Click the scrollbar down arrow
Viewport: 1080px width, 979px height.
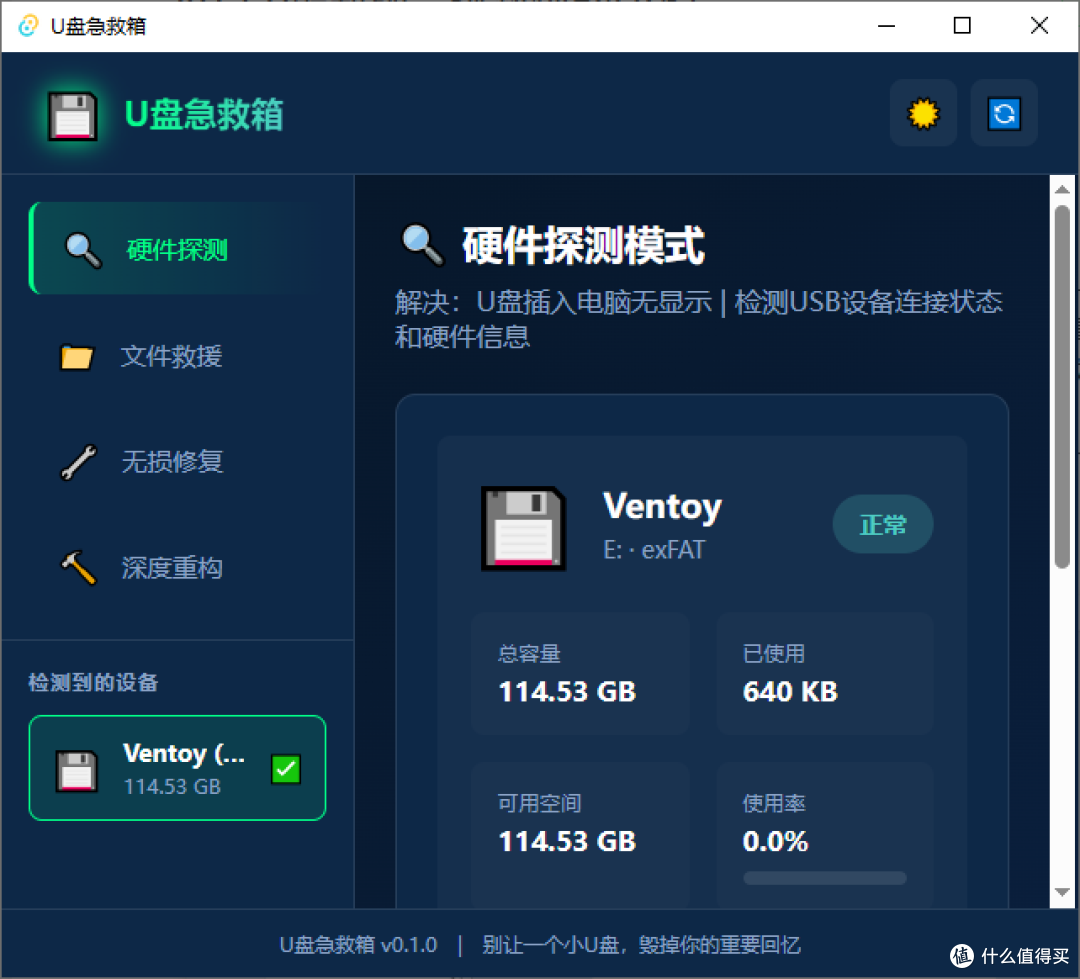1062,893
